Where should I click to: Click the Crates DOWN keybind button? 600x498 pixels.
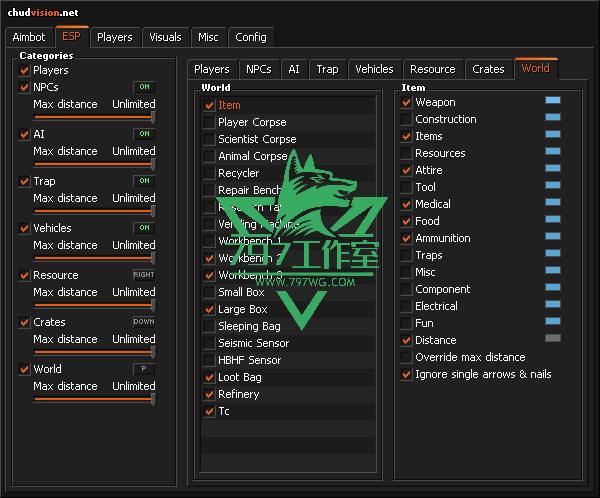(x=144, y=322)
